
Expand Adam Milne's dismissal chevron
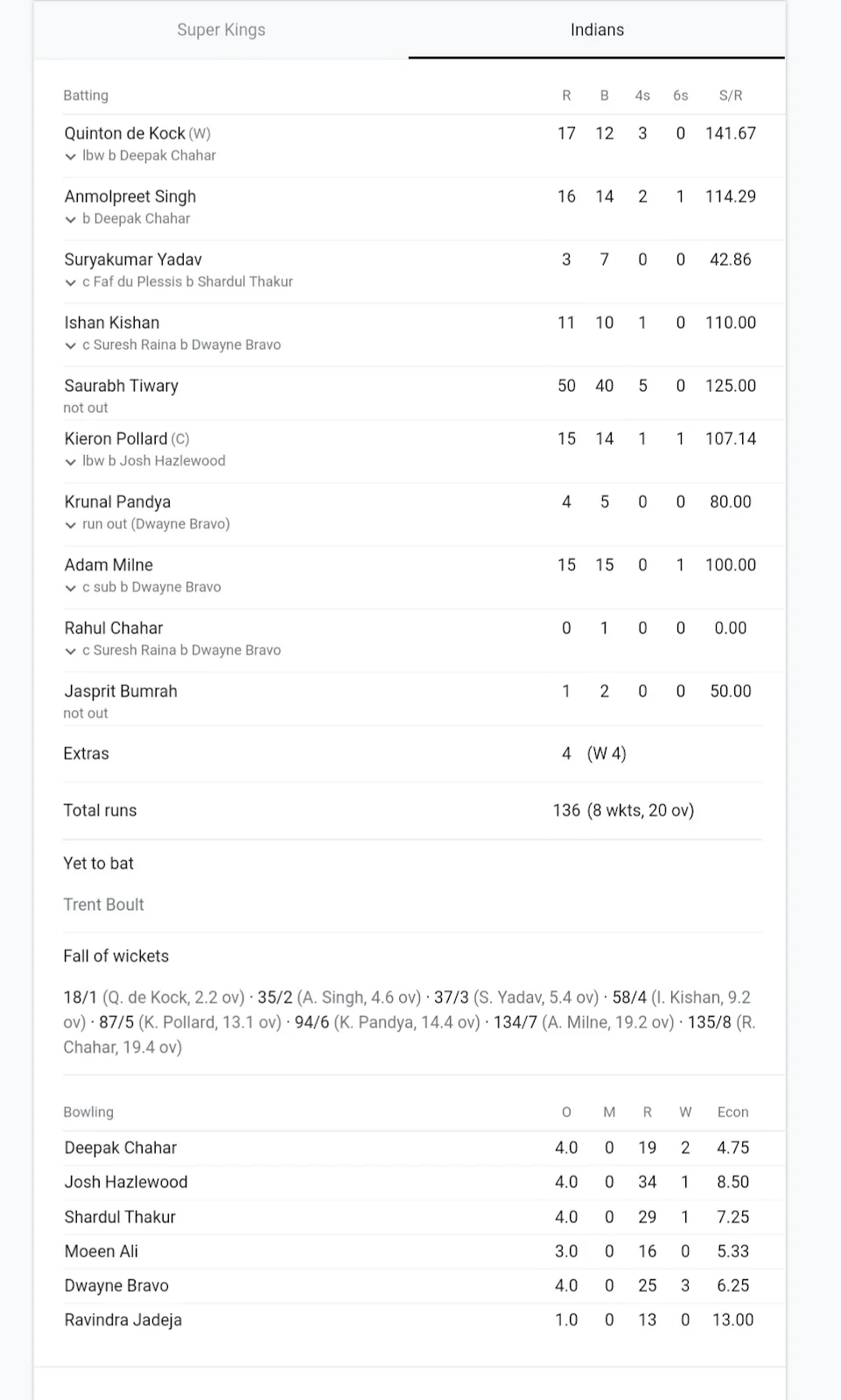(71, 588)
